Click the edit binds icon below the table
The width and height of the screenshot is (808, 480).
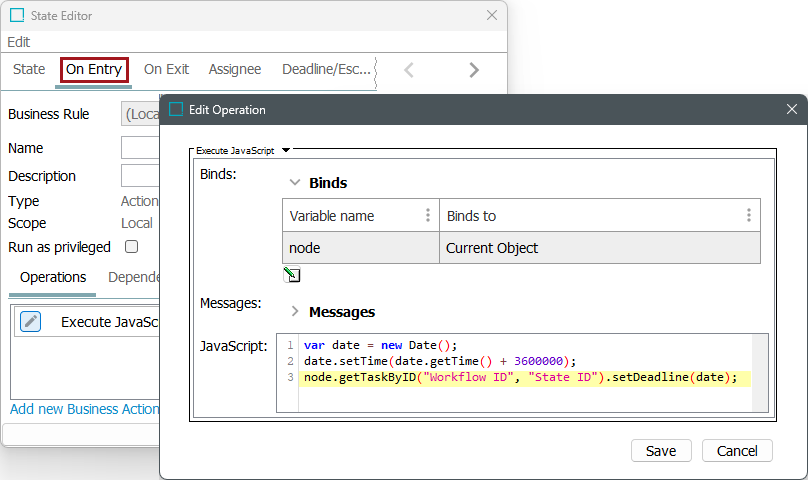[292, 275]
